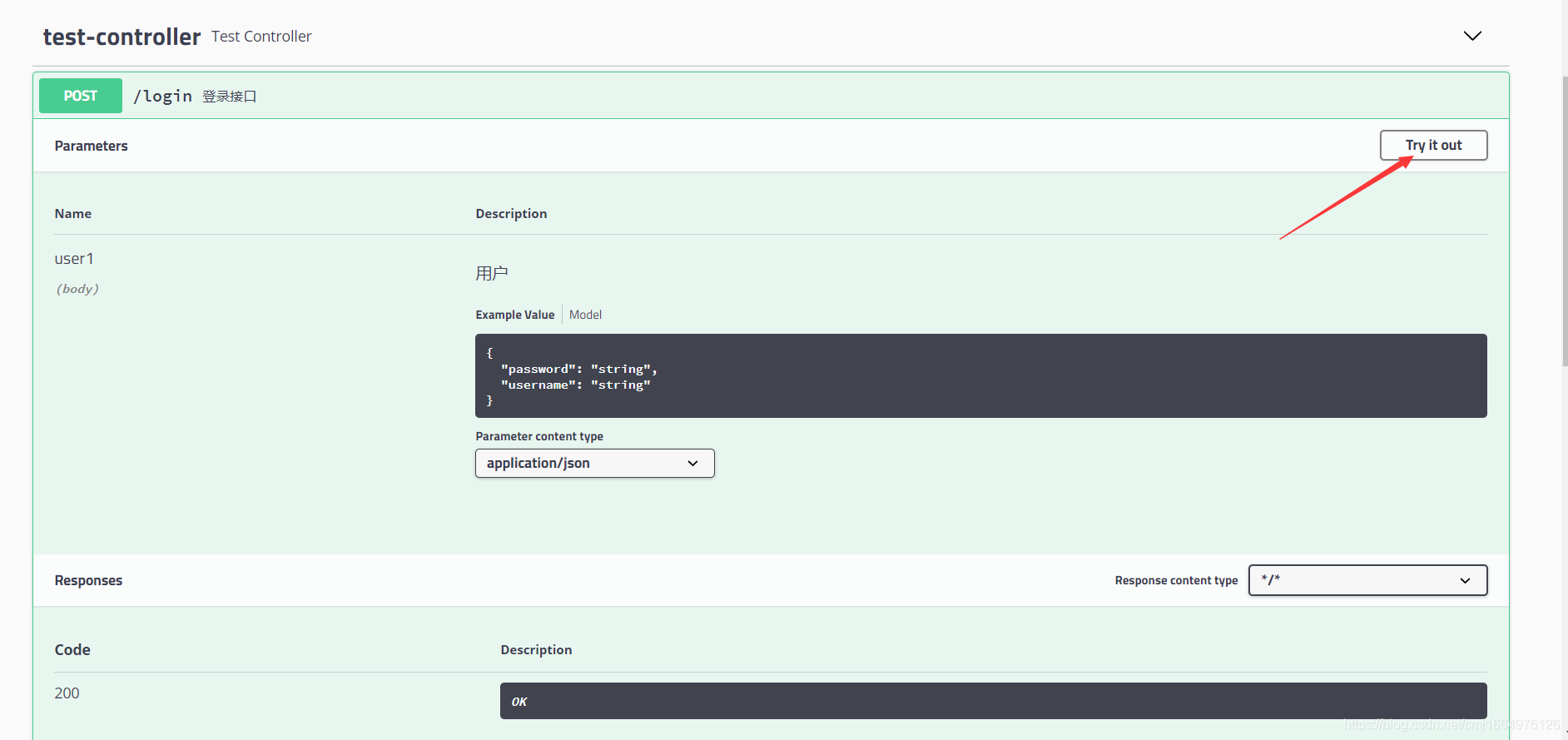Click the Parameters section heading
This screenshot has width=1568, height=740.
91,146
